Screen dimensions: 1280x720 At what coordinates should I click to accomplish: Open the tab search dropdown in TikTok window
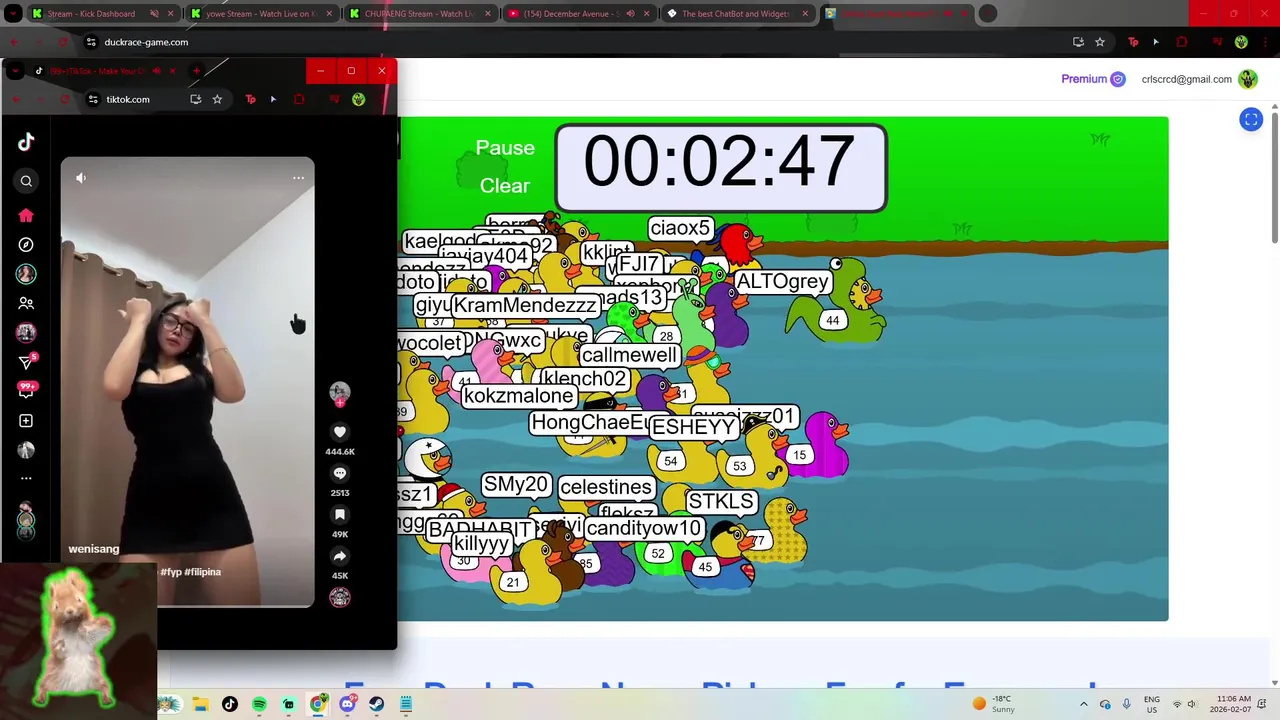[x=16, y=71]
